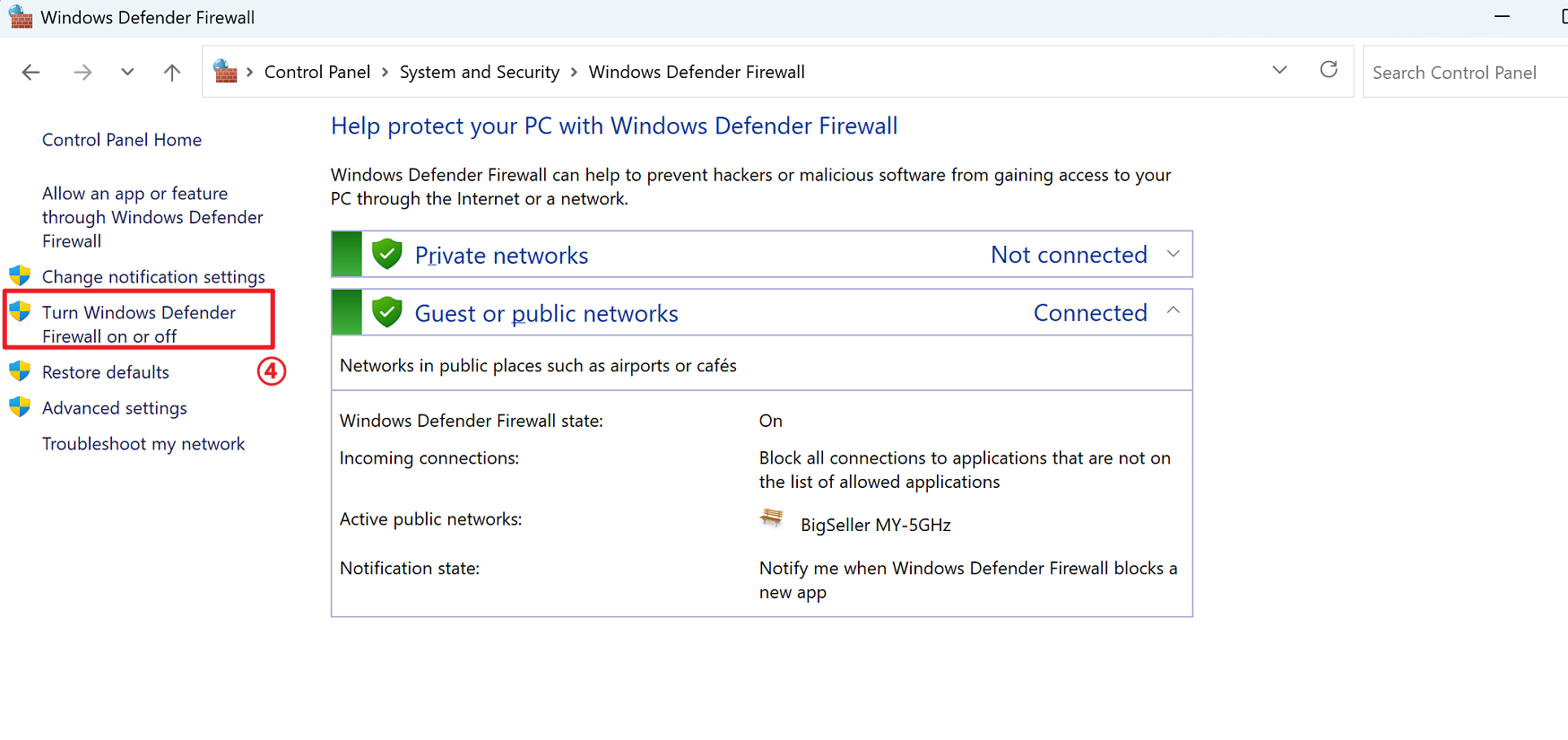This screenshot has height=740, width=1568.
Task: Click the shield icon beside Advanced settings
Action: 20,407
